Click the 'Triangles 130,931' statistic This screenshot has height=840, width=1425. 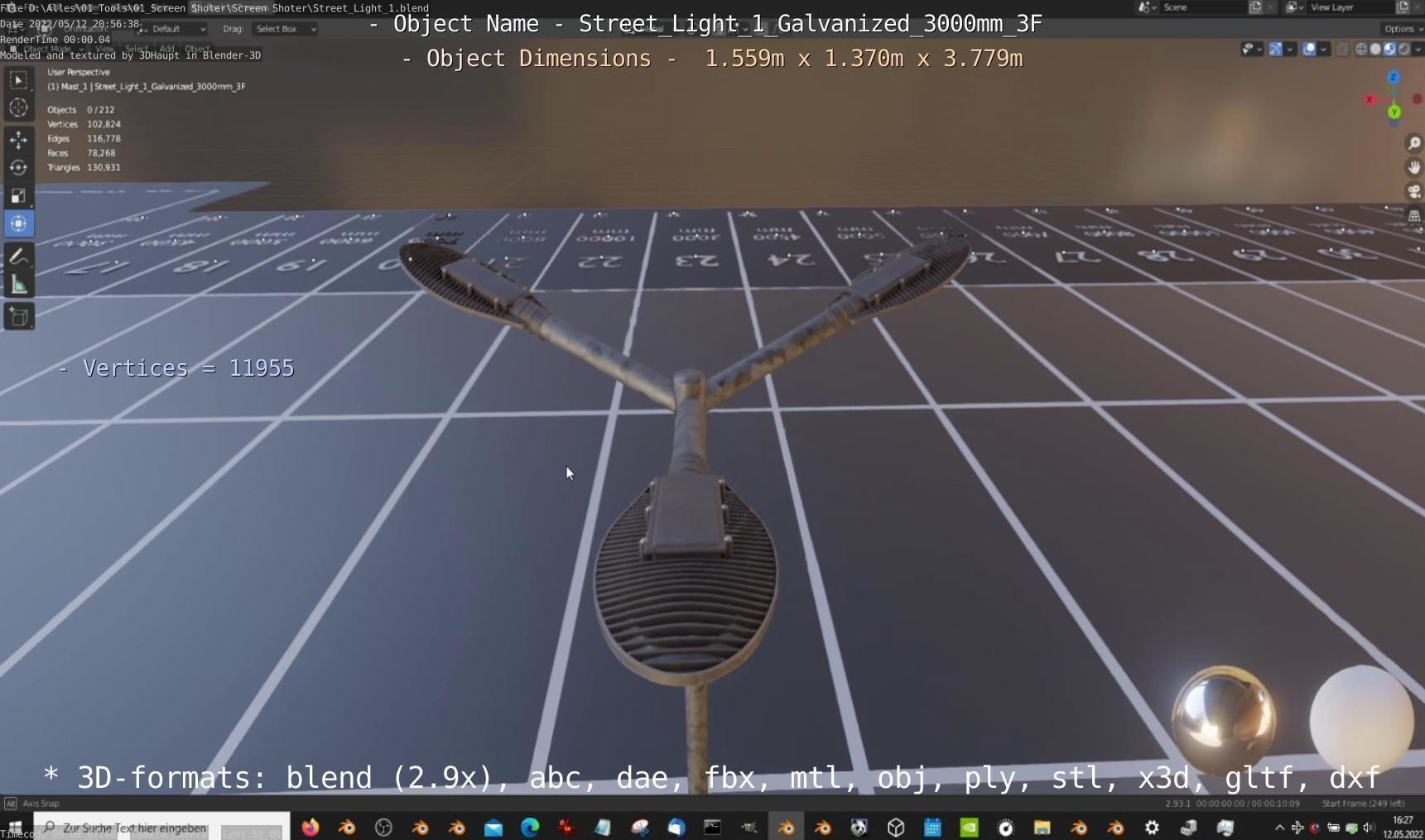(x=84, y=167)
